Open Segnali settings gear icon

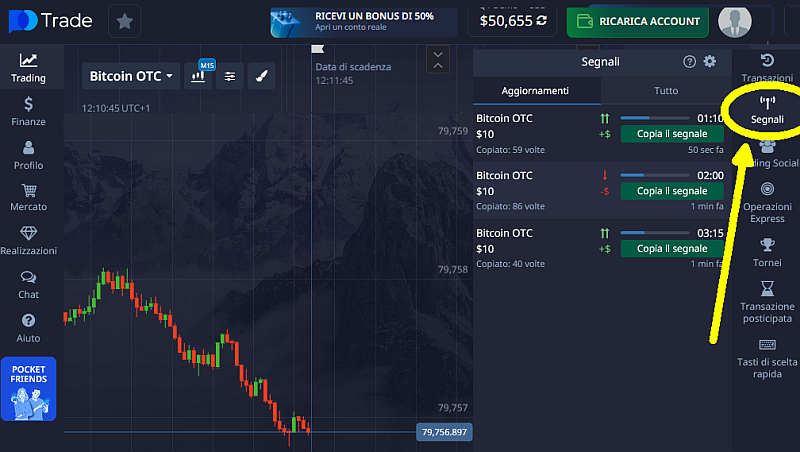(710, 62)
